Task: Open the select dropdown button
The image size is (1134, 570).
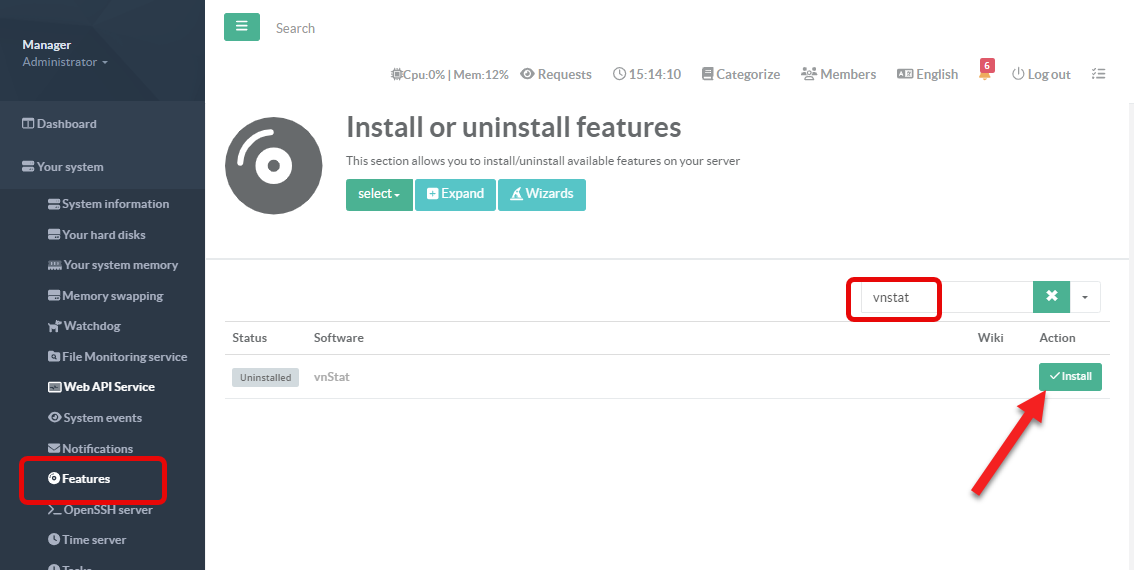Action: [379, 194]
